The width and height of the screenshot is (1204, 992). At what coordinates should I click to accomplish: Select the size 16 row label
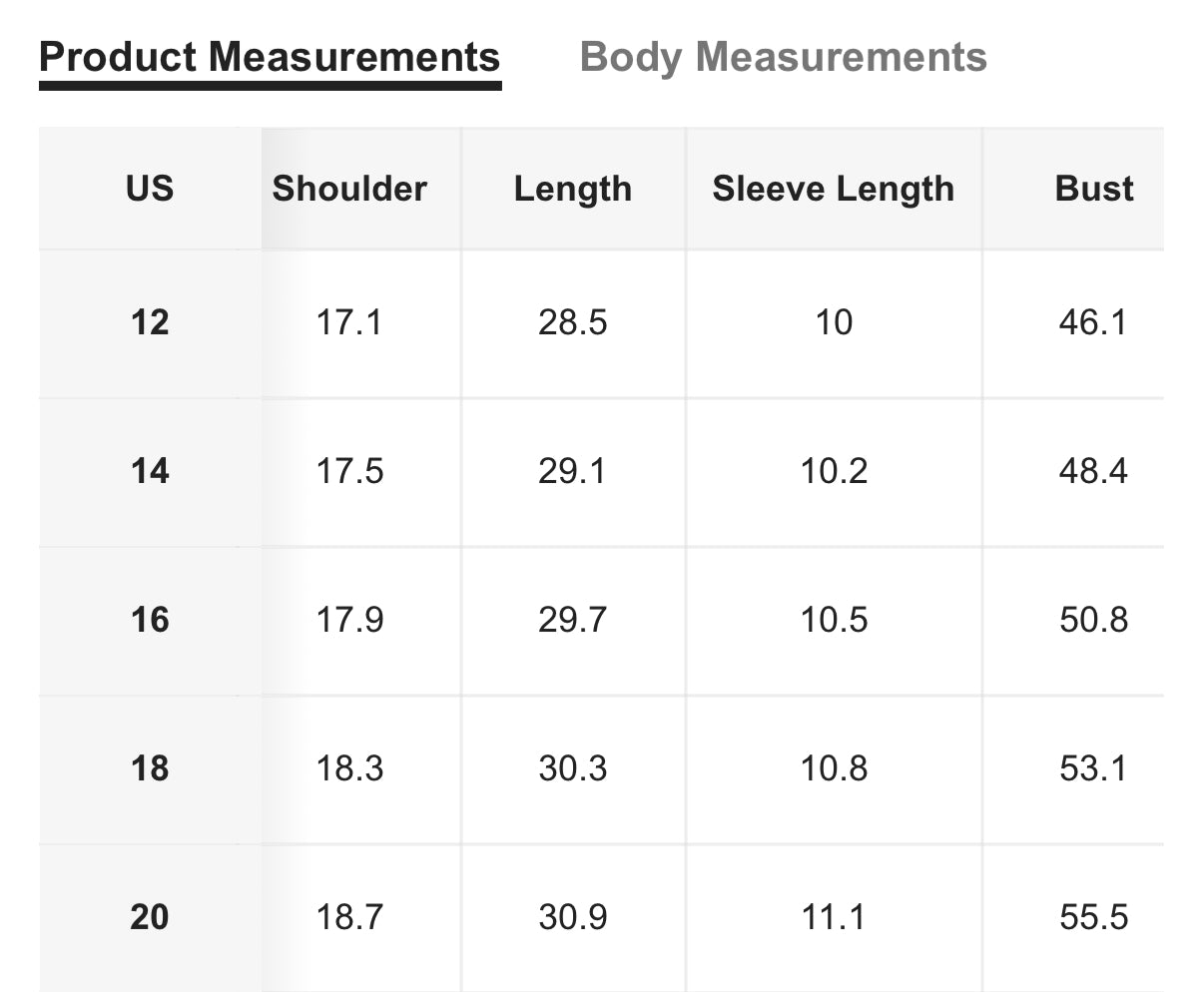tap(150, 620)
